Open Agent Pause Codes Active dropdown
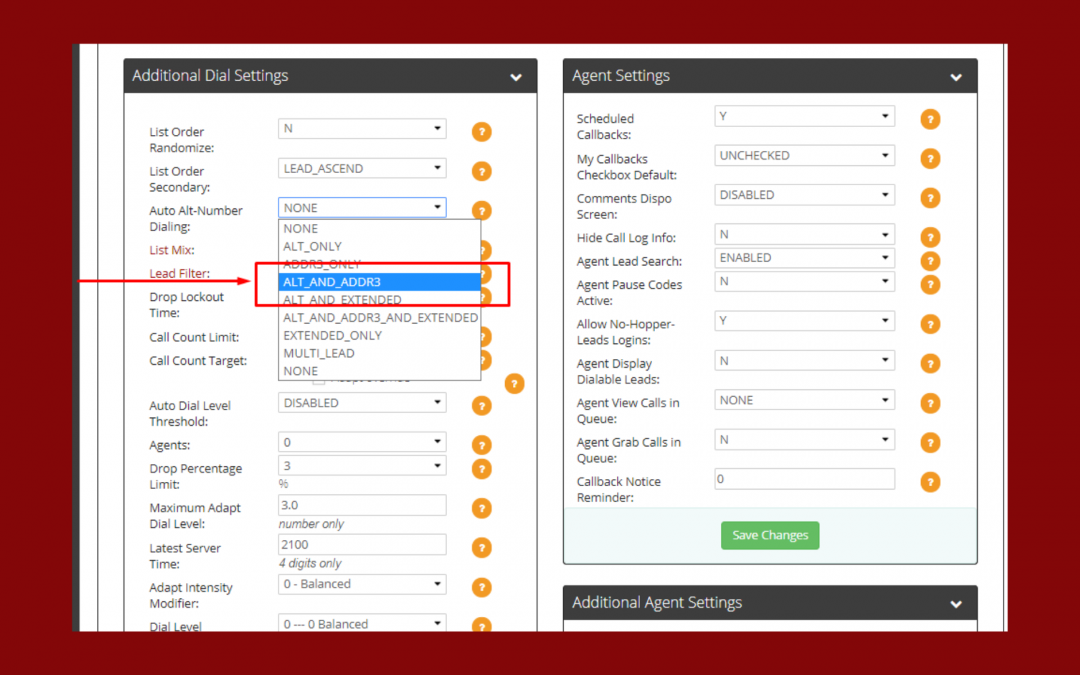The height and width of the screenshot is (675, 1080). click(804, 281)
